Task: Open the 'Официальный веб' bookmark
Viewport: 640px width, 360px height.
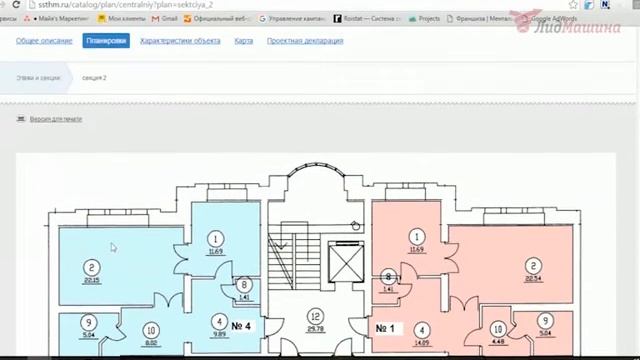Action: pos(217,19)
